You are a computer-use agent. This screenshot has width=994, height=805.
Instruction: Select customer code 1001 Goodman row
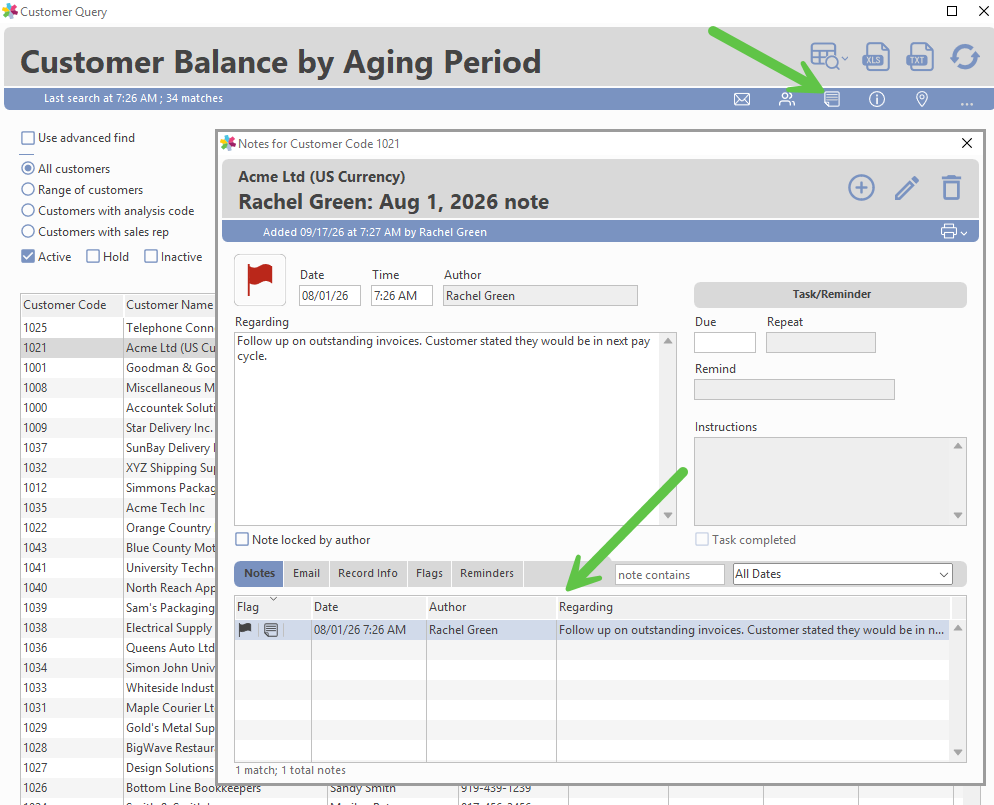pyautogui.click(x=119, y=368)
